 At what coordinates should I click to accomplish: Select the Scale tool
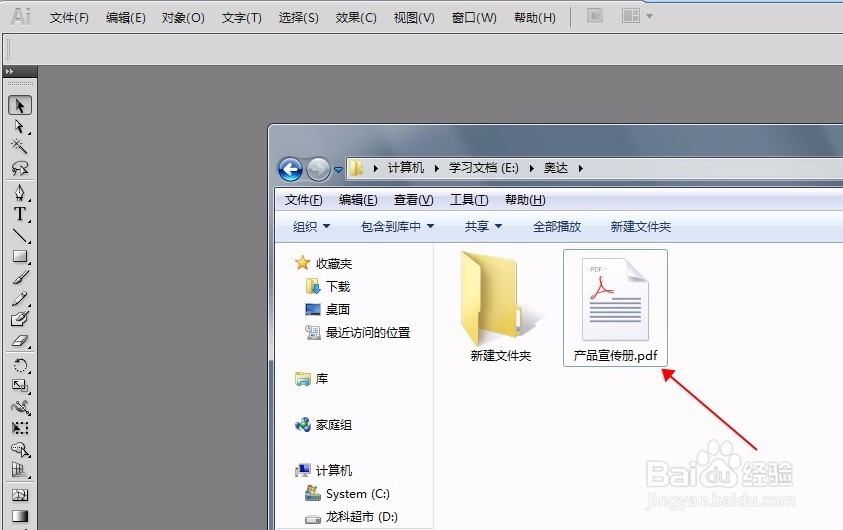point(20,386)
